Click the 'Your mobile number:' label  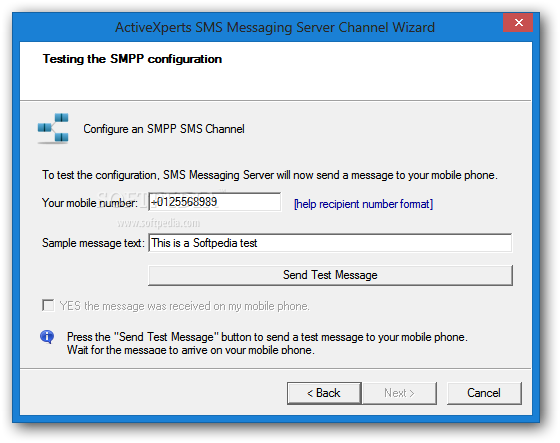[x=90, y=203]
